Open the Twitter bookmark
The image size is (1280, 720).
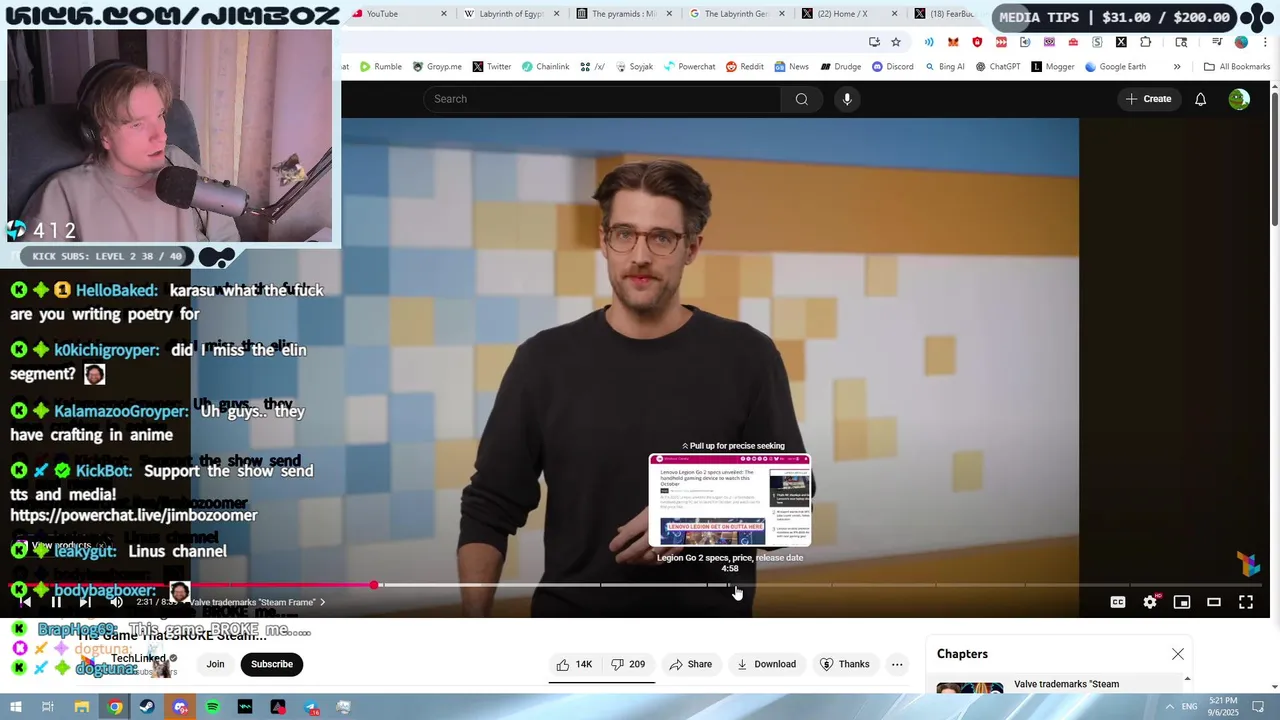tap(491, 67)
